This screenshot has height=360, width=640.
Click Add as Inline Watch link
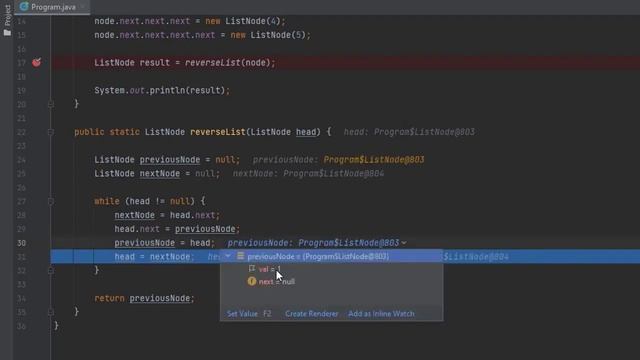point(381,314)
